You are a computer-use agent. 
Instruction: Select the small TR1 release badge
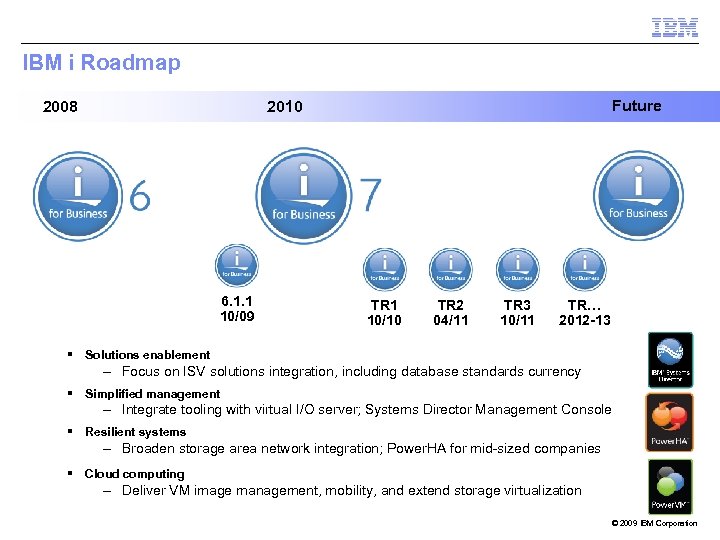(x=385, y=270)
